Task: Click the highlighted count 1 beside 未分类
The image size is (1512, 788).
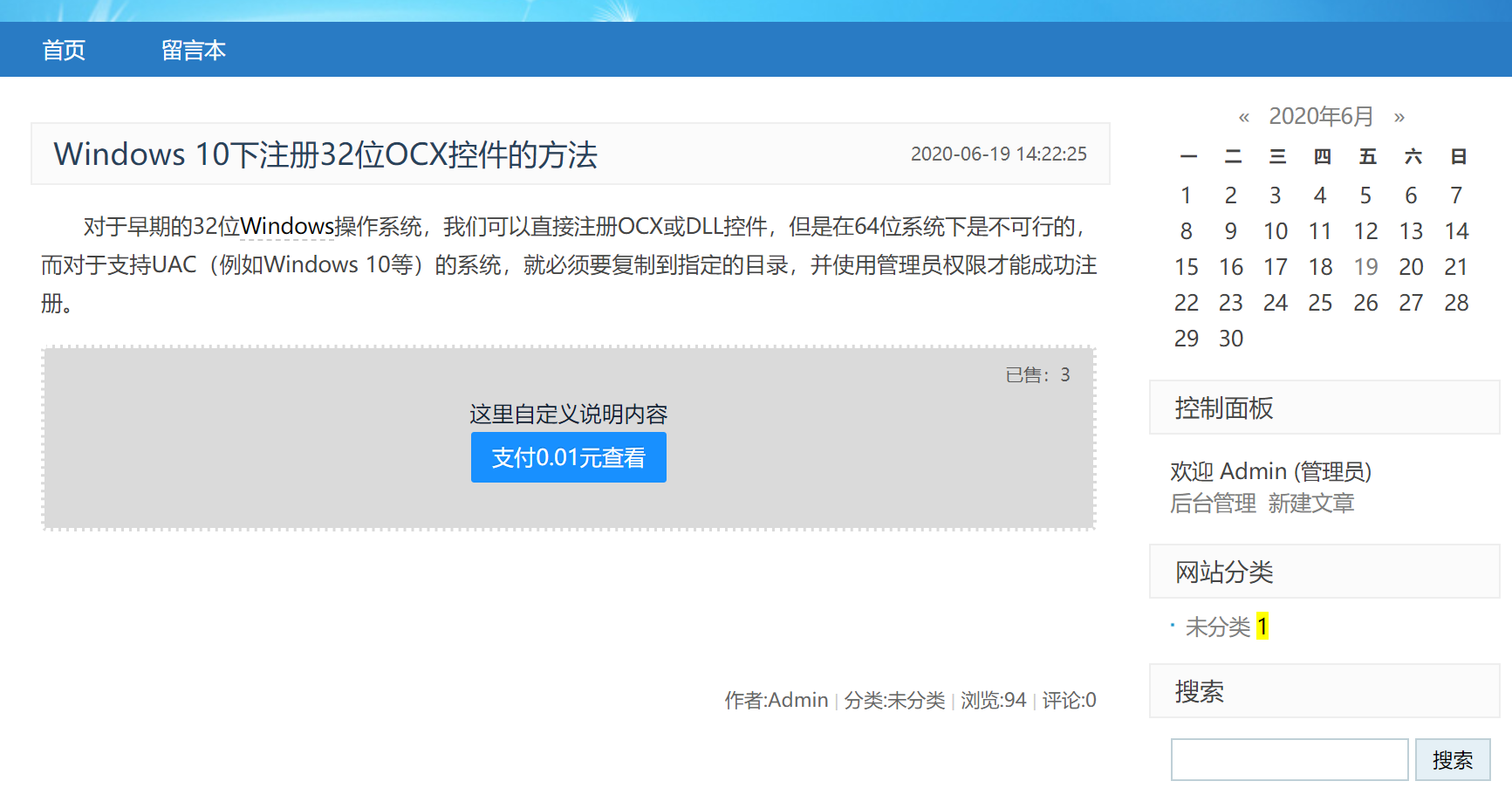Action: [1262, 627]
